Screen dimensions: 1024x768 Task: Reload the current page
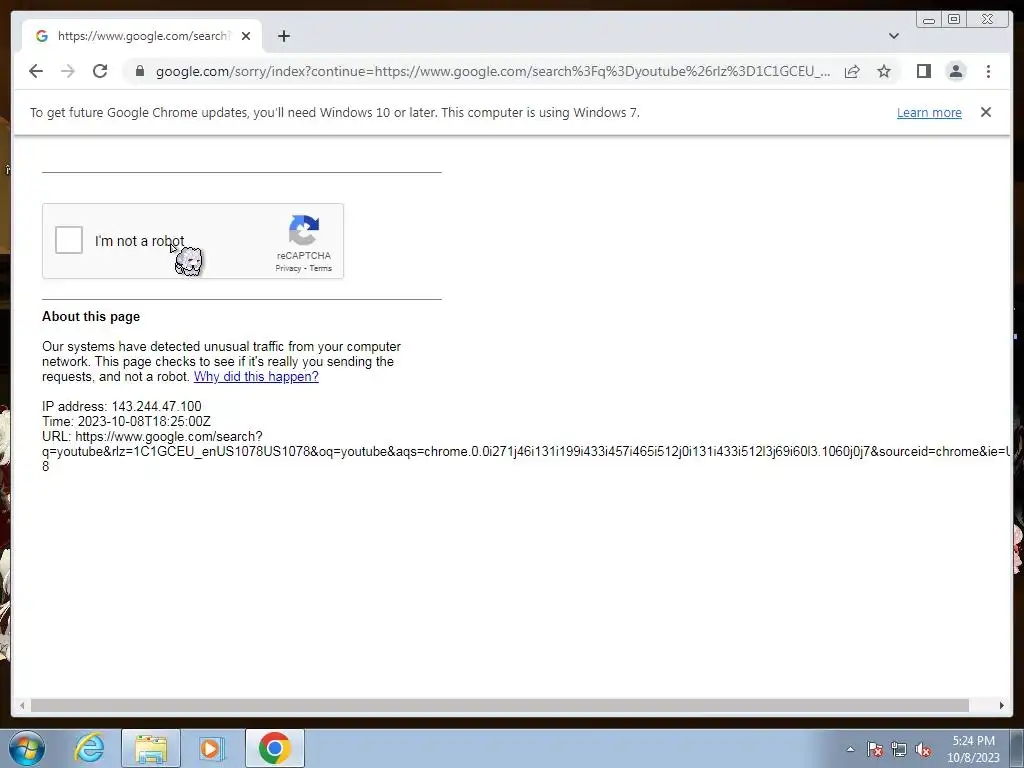[100, 71]
